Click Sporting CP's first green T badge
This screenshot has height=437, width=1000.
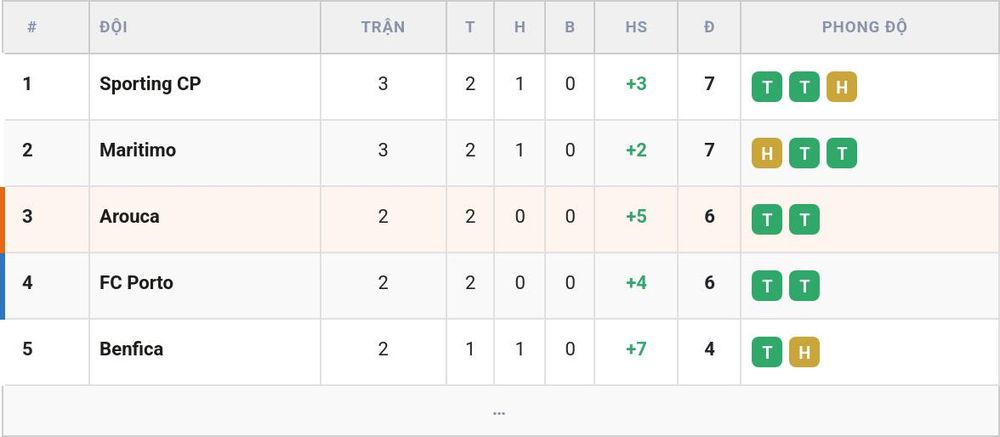[767, 87]
